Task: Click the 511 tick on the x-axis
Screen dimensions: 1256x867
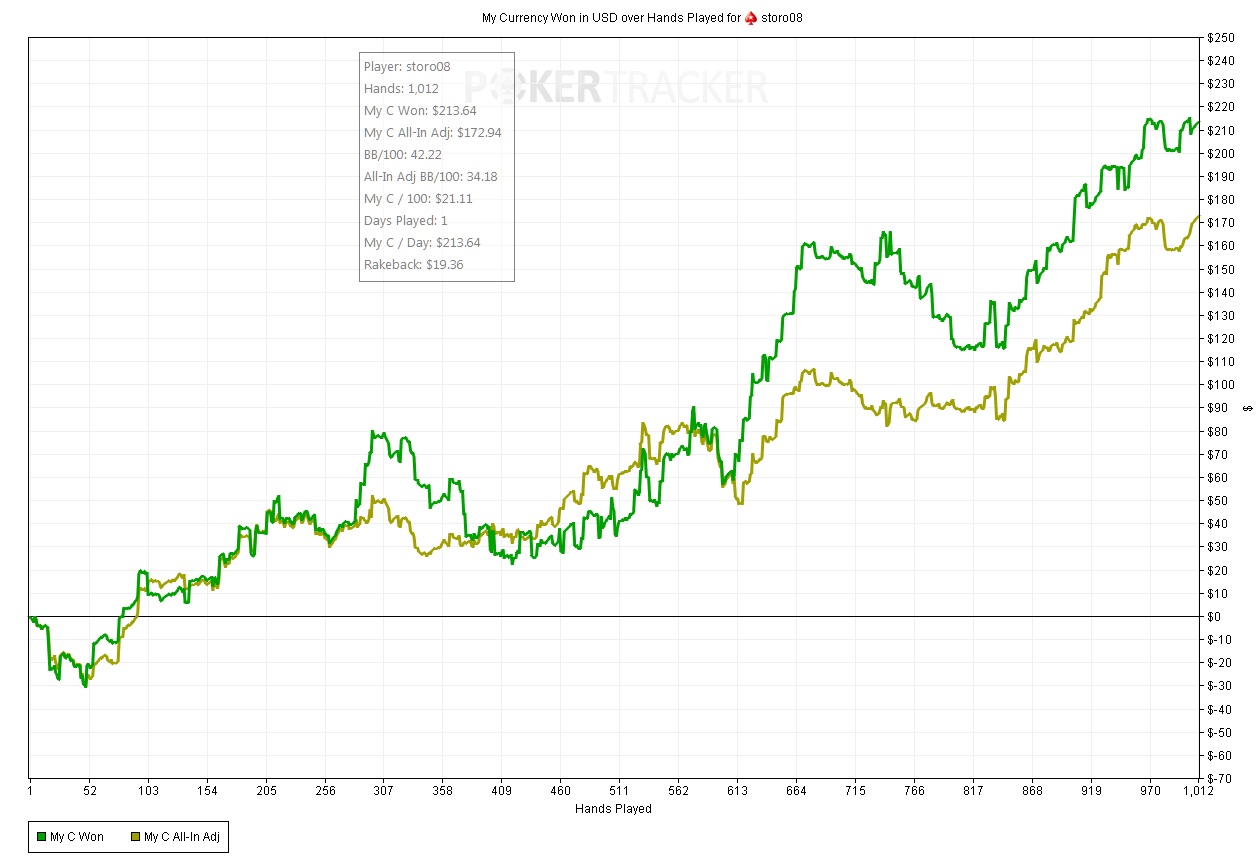Action: pos(619,790)
